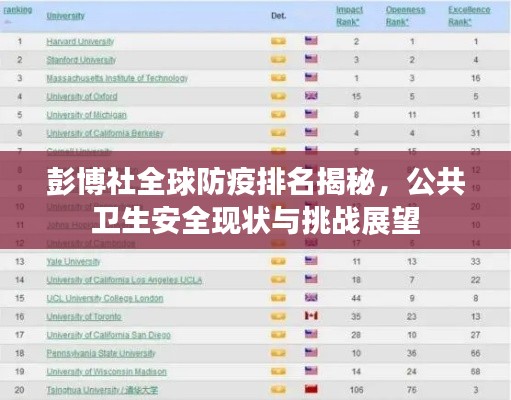Click the UK flag in University of Oxford row

coord(311,96)
